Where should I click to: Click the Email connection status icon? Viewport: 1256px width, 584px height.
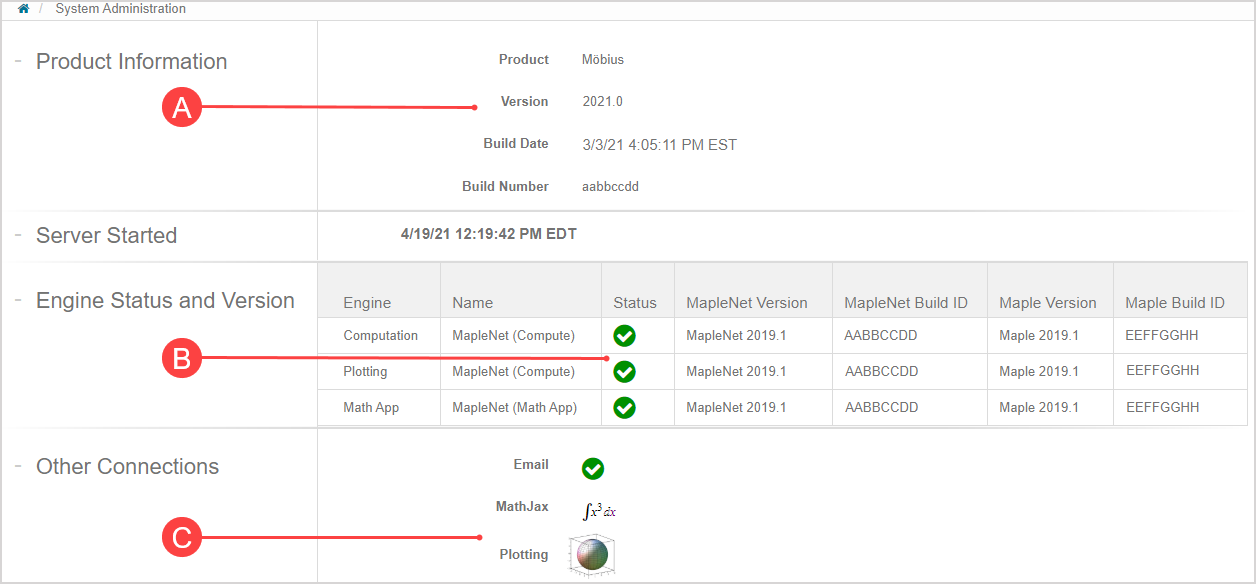[x=592, y=467]
